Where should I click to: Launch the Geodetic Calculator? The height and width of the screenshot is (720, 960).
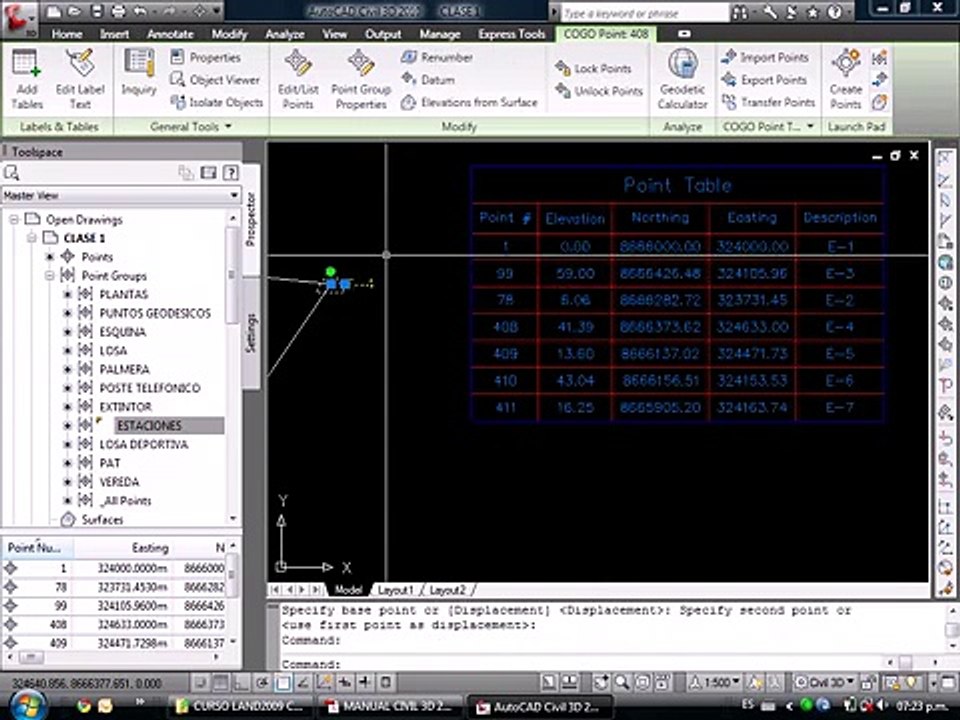(x=682, y=80)
